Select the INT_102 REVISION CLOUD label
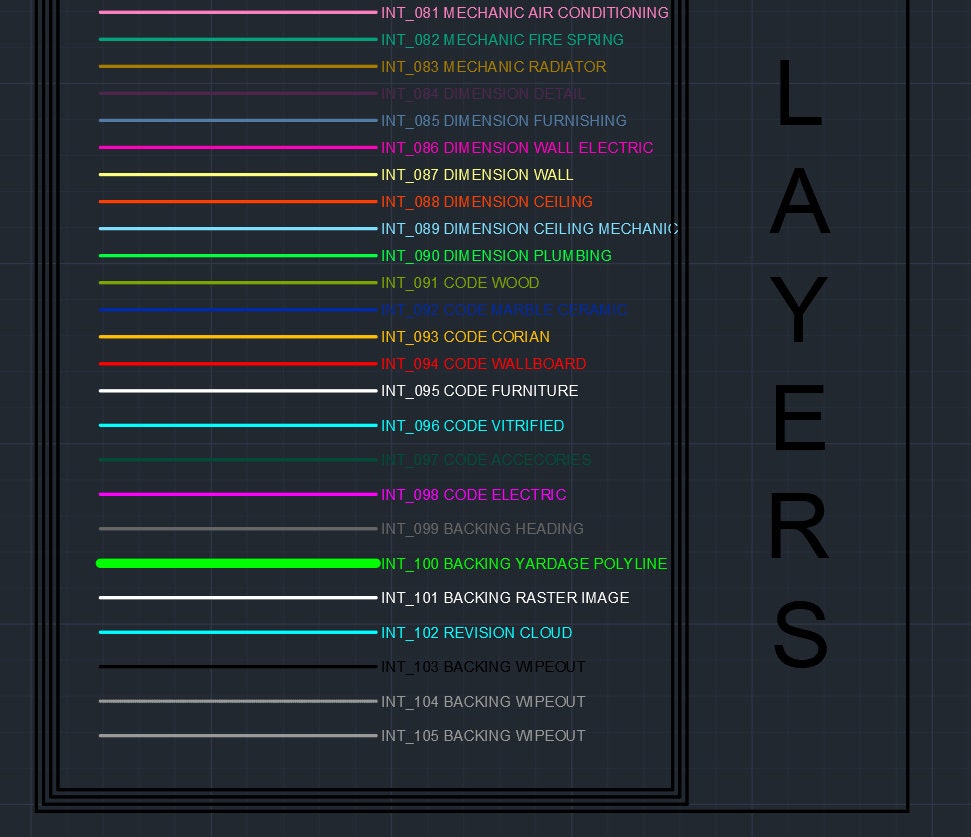 tap(477, 633)
